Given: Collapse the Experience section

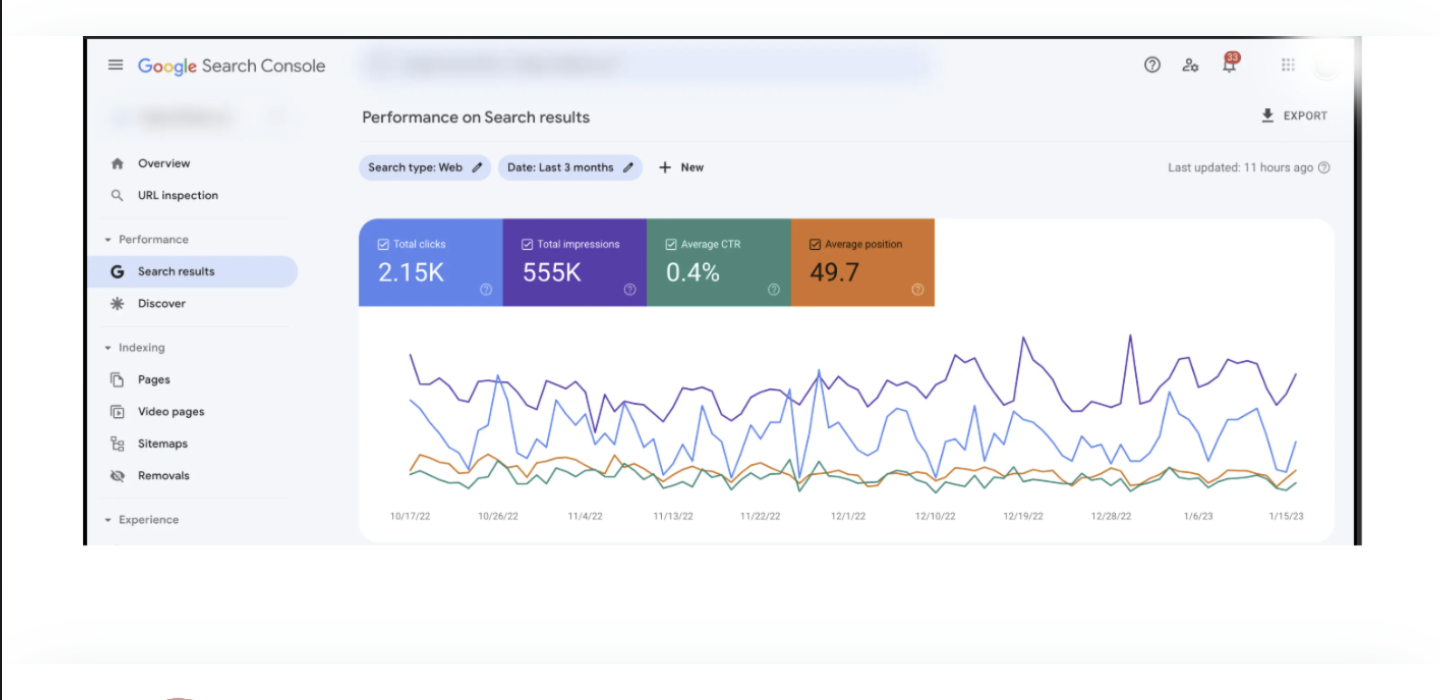Looking at the screenshot, I should click(107, 519).
